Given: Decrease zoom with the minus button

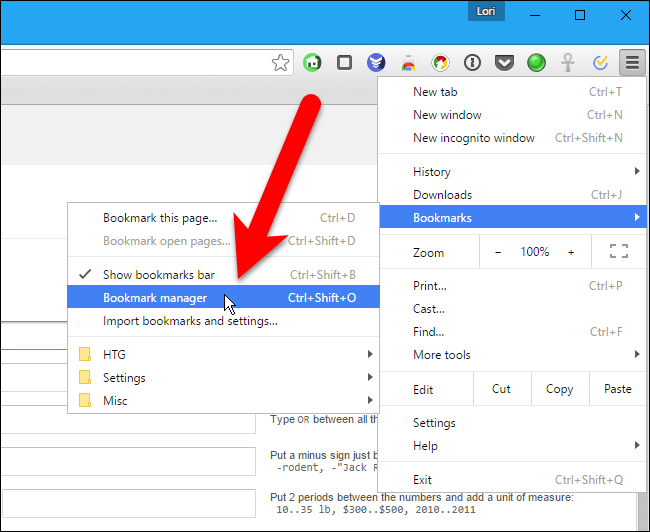Looking at the screenshot, I should coord(498,253).
